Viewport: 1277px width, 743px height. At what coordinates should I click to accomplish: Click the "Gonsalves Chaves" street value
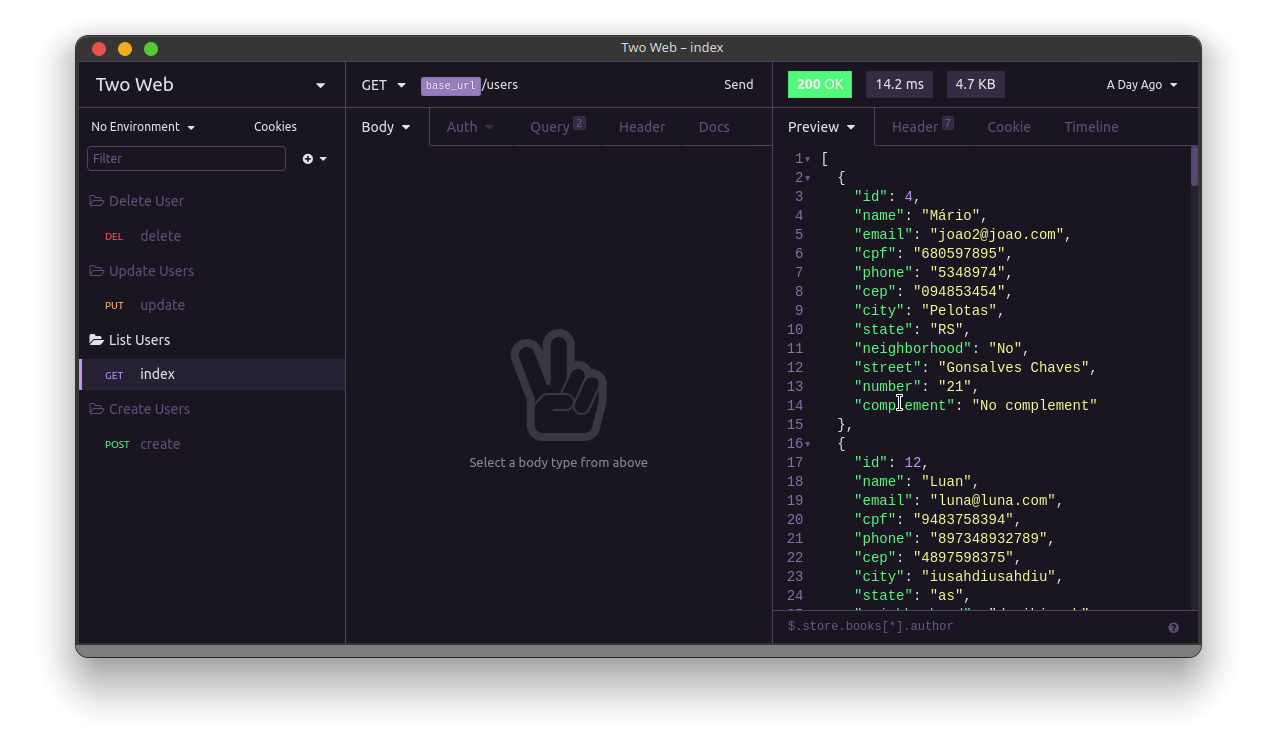coord(1013,368)
